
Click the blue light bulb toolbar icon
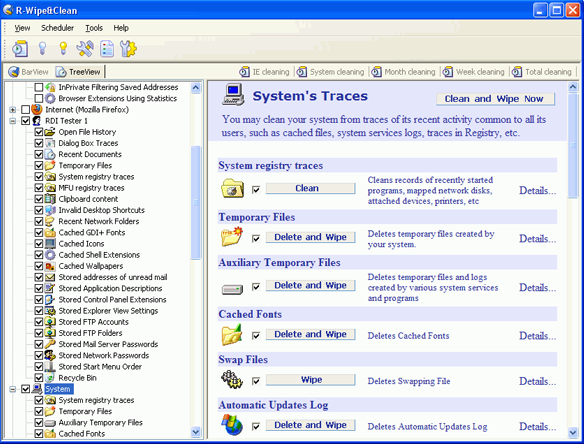(x=42, y=49)
